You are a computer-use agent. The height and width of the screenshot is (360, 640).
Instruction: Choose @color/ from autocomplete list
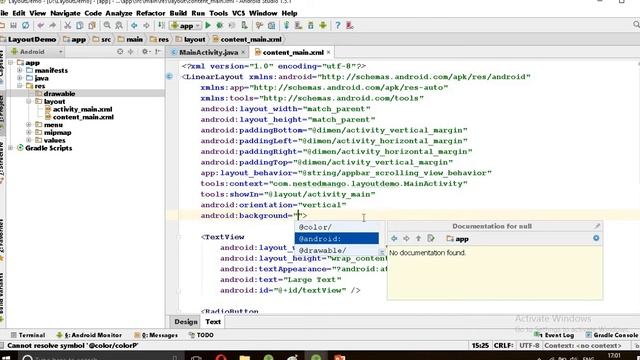coord(337,227)
